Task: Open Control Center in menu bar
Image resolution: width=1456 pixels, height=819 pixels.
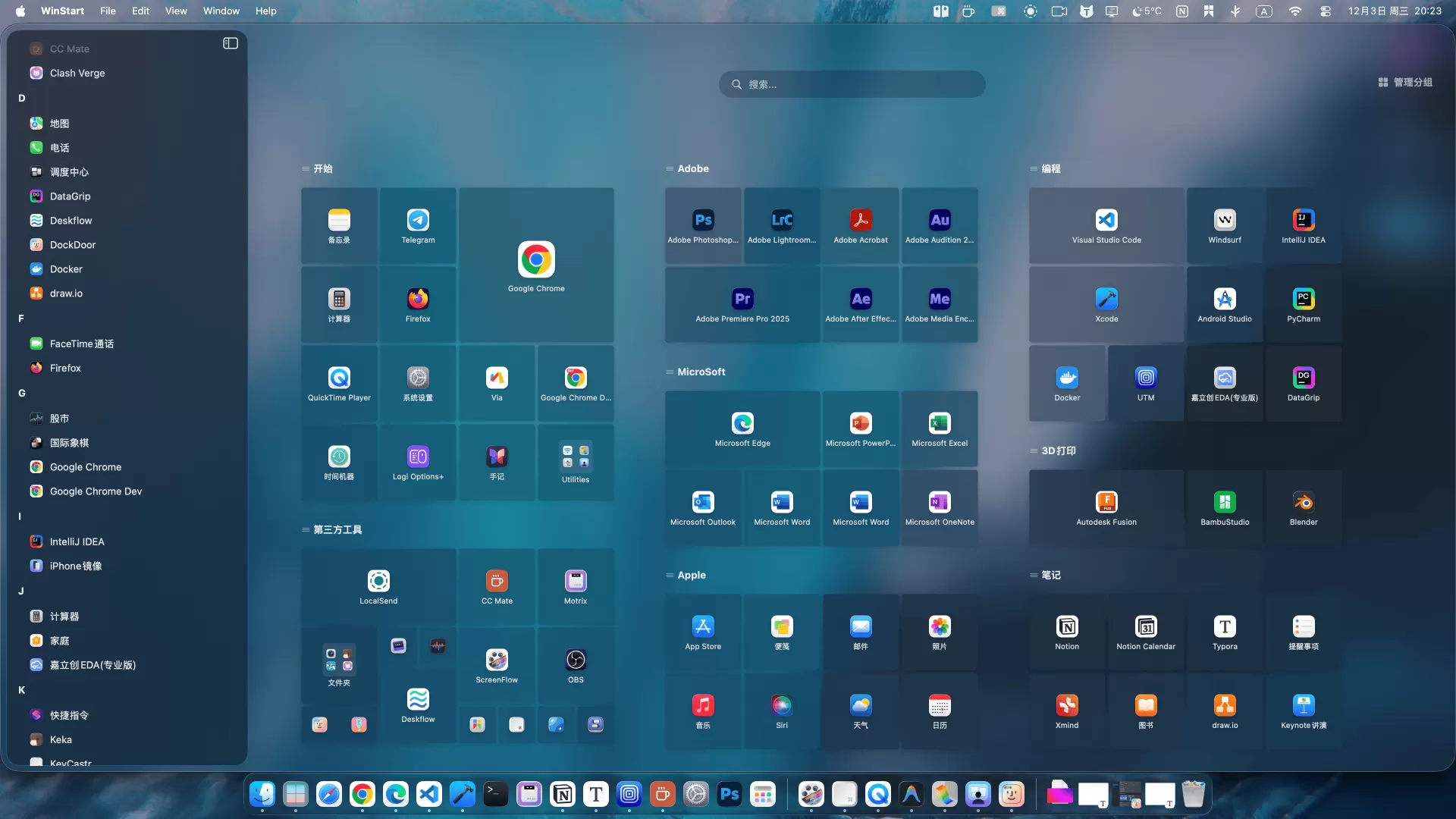Action: (1326, 11)
